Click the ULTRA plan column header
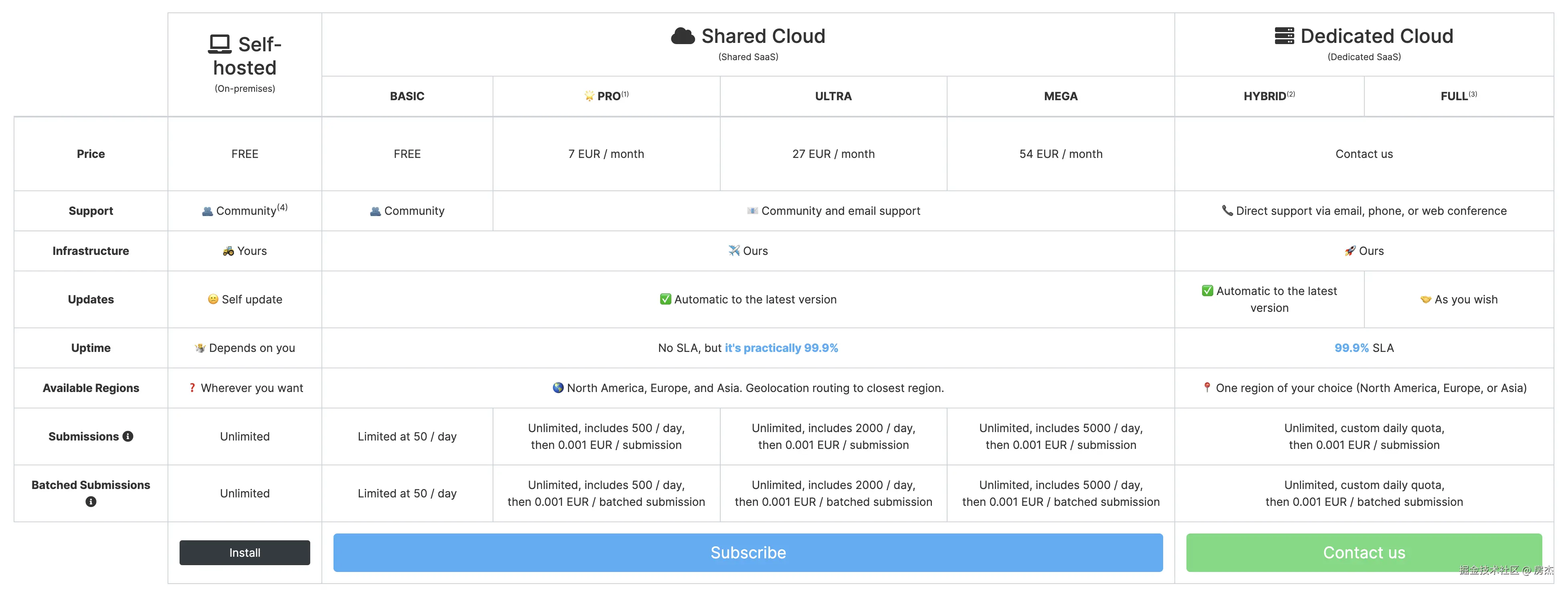 coord(833,96)
